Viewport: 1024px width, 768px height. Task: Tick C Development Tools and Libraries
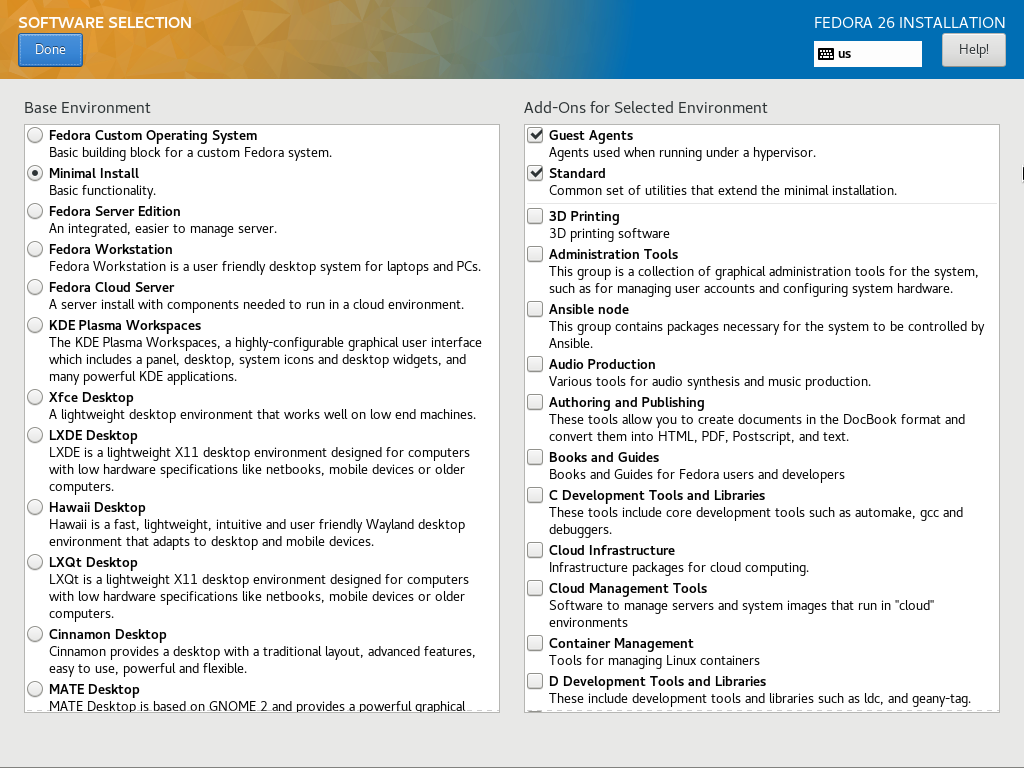pyautogui.click(x=536, y=495)
